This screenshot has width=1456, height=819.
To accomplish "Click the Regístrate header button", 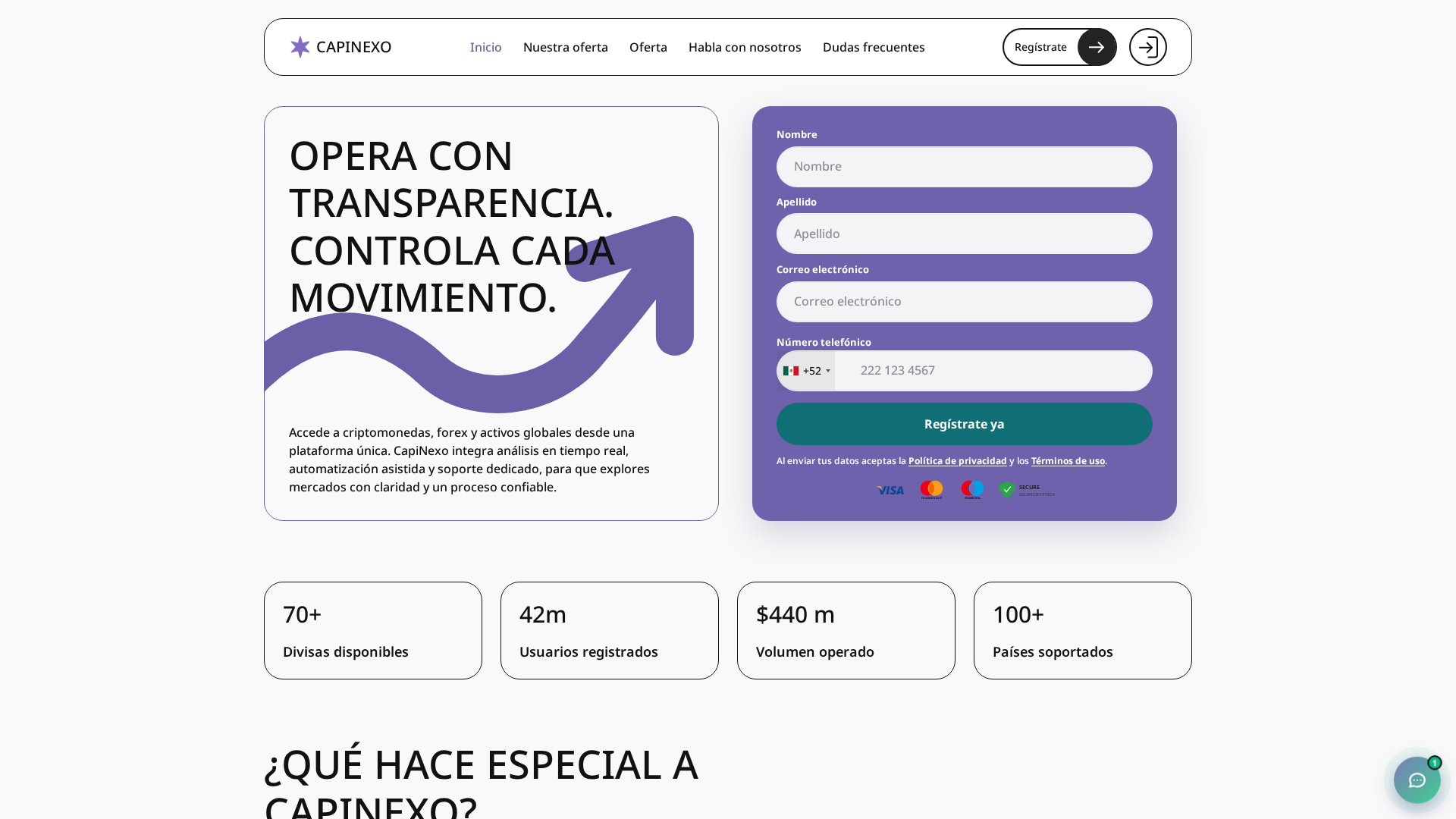I will (1059, 47).
